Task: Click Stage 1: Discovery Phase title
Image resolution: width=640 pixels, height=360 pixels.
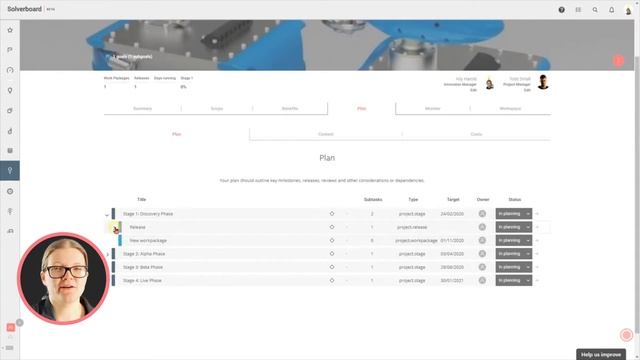Action: coord(148,214)
